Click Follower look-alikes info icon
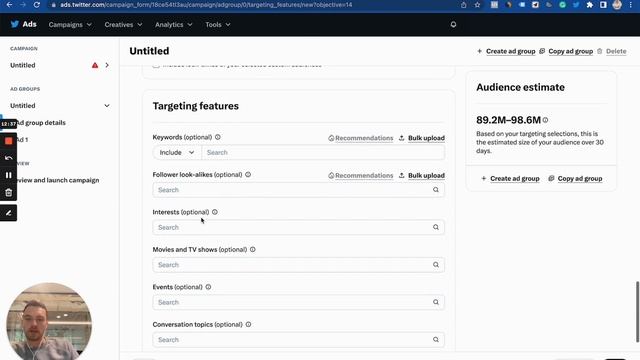 [x=248, y=174]
